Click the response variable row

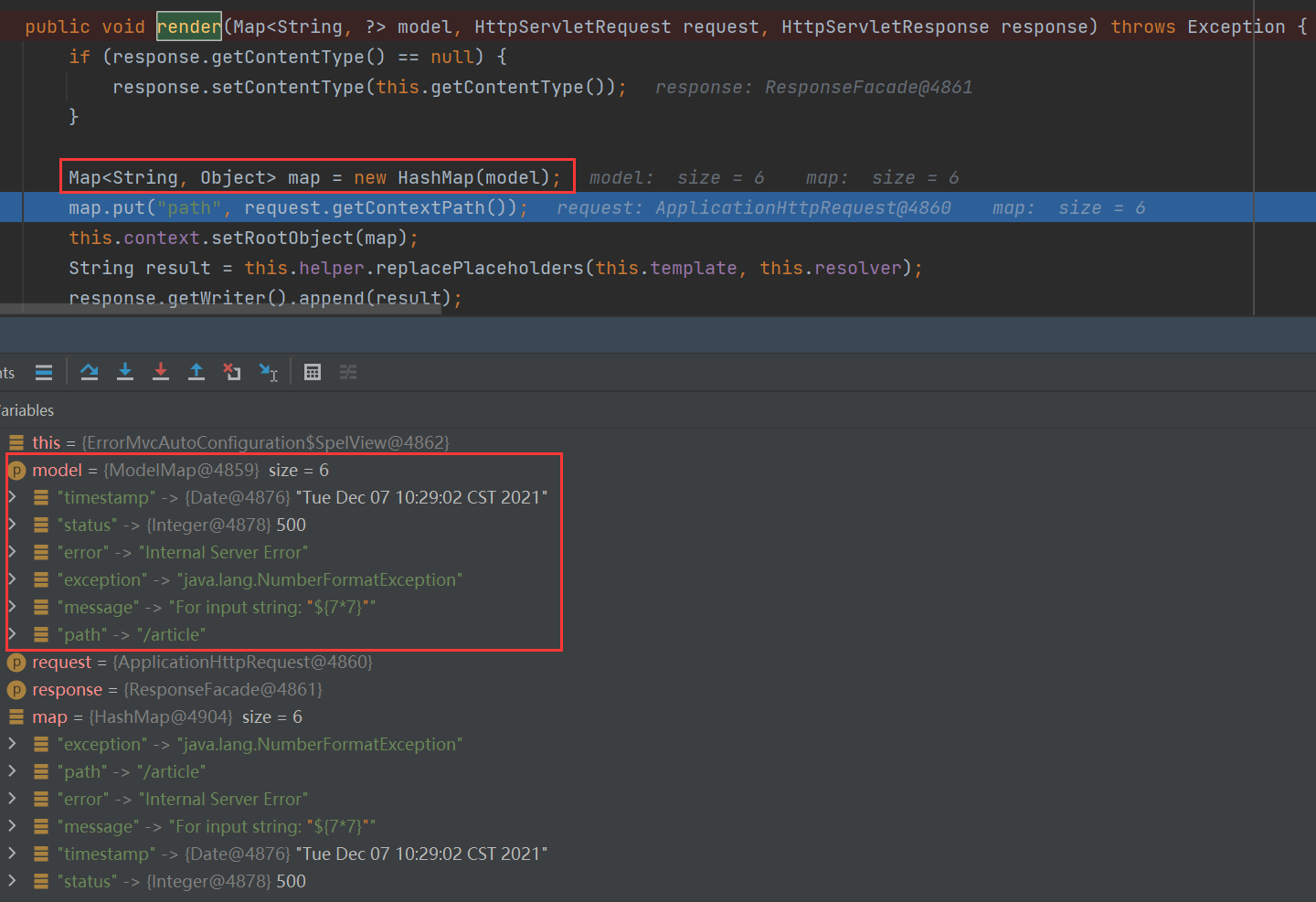click(x=67, y=689)
